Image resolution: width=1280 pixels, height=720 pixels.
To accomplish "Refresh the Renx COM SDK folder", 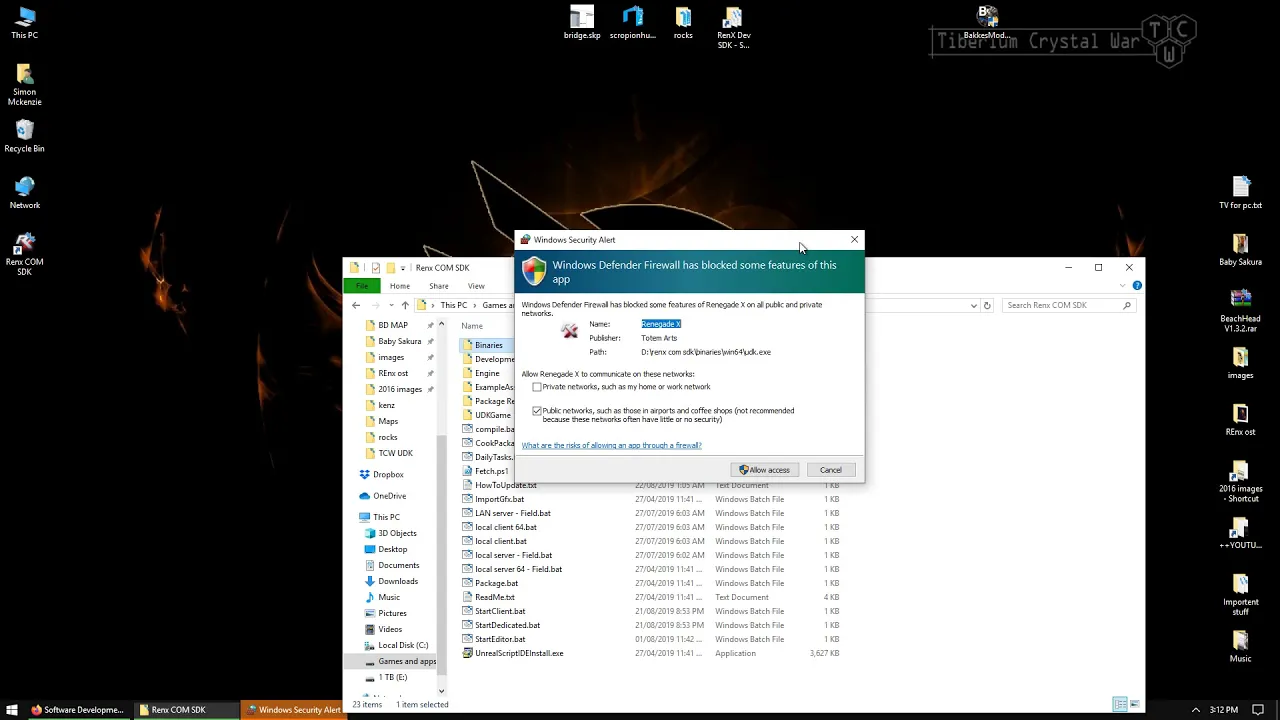I will coord(987,305).
